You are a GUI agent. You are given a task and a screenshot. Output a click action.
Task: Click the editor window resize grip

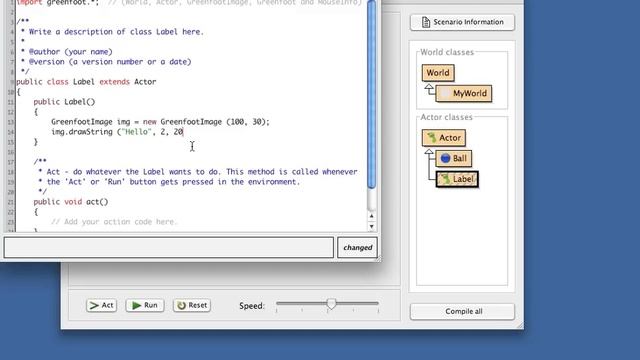coord(378,258)
